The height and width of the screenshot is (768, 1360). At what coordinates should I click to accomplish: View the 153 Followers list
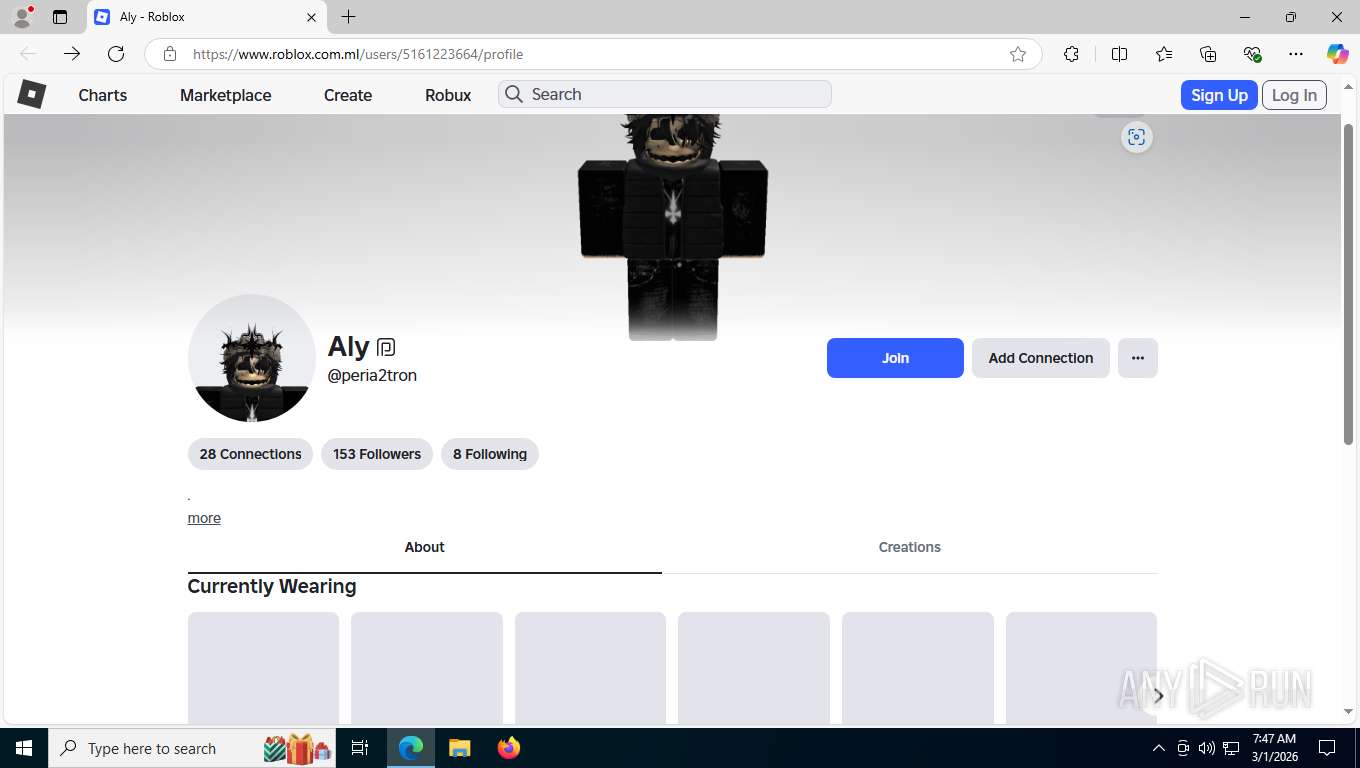pos(377,454)
